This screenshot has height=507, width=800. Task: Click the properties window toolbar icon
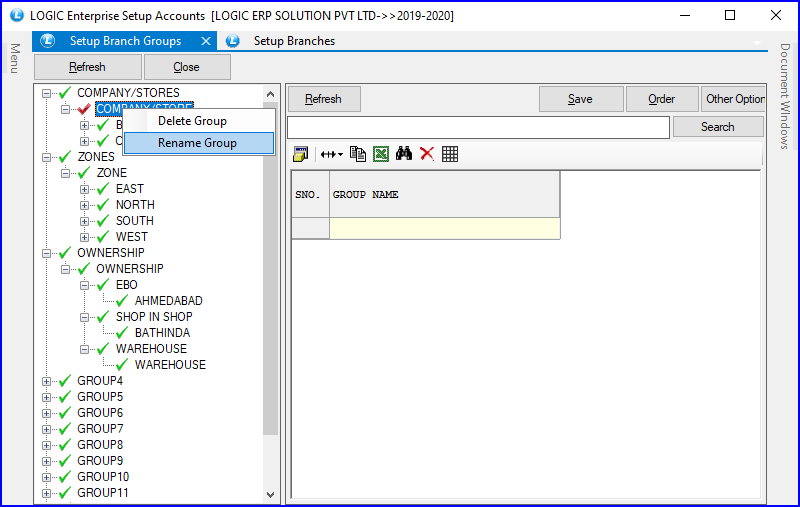point(301,154)
